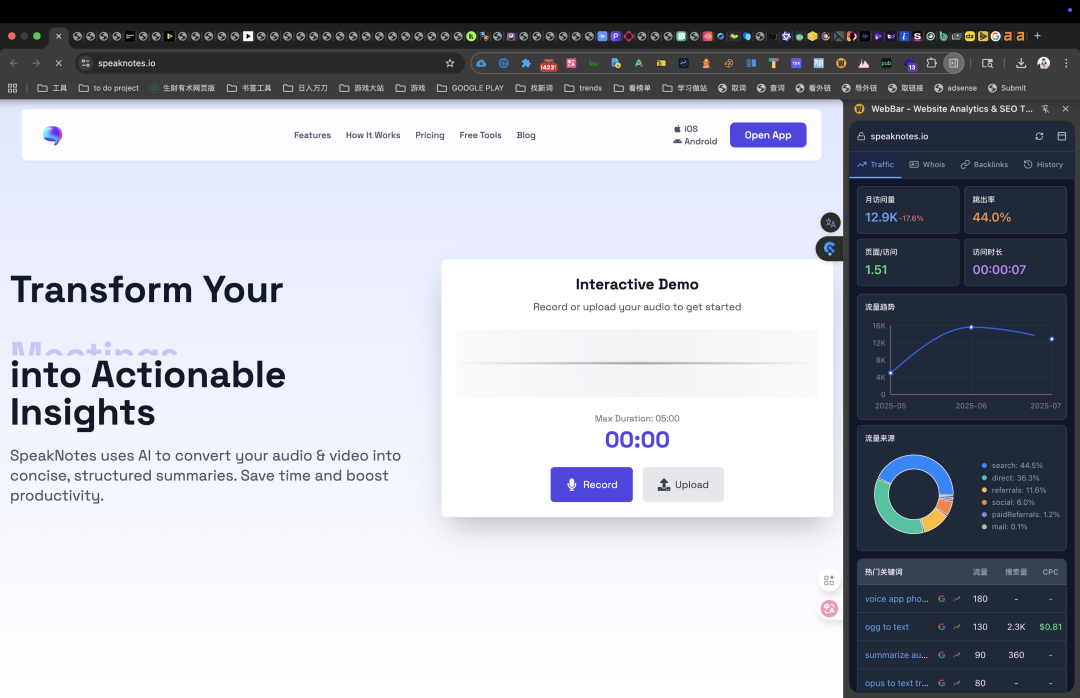Open the 'to do project' bookmark folder
The width and height of the screenshot is (1080, 698).
[x=109, y=88]
